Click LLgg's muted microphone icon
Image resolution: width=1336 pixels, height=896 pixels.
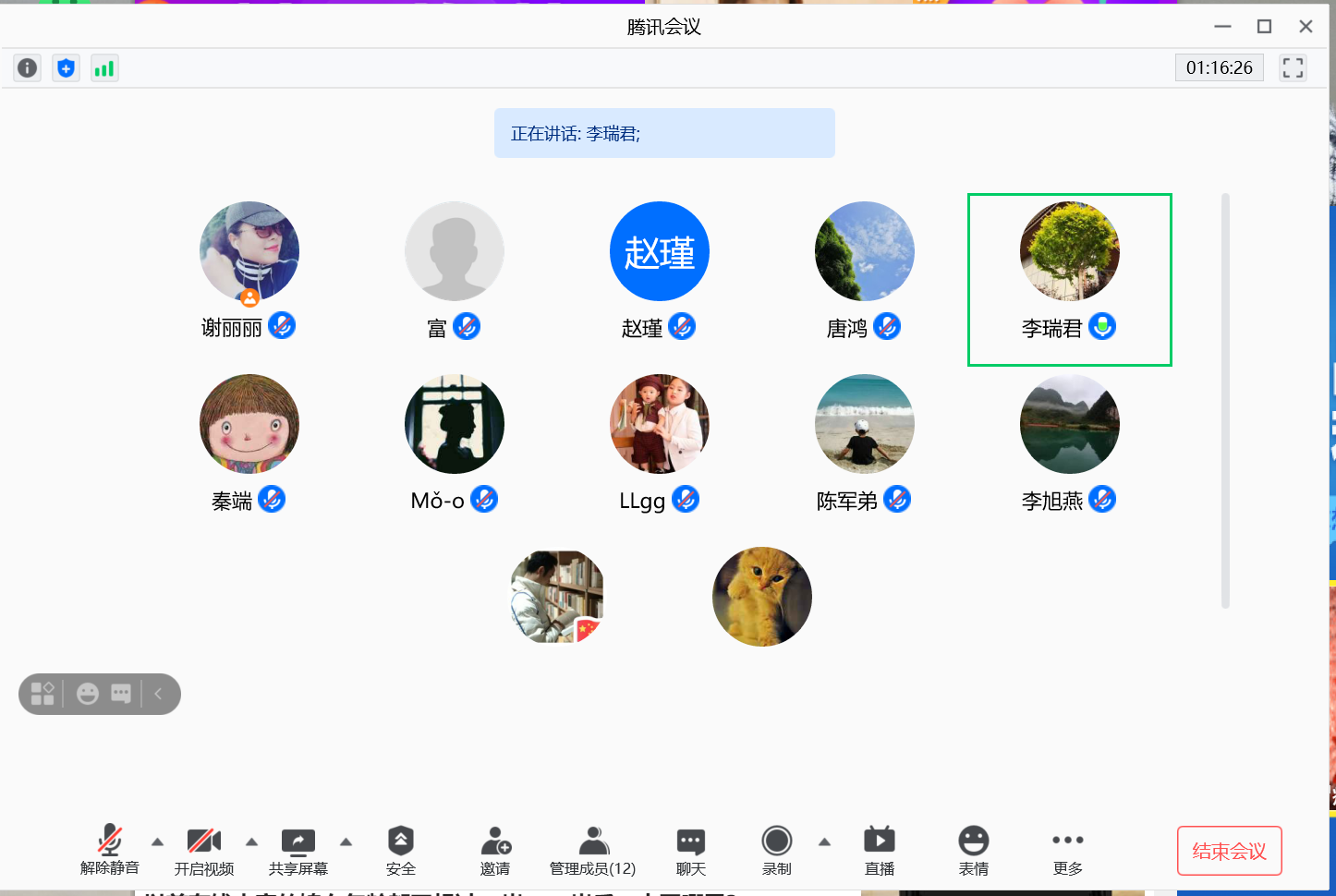point(686,499)
